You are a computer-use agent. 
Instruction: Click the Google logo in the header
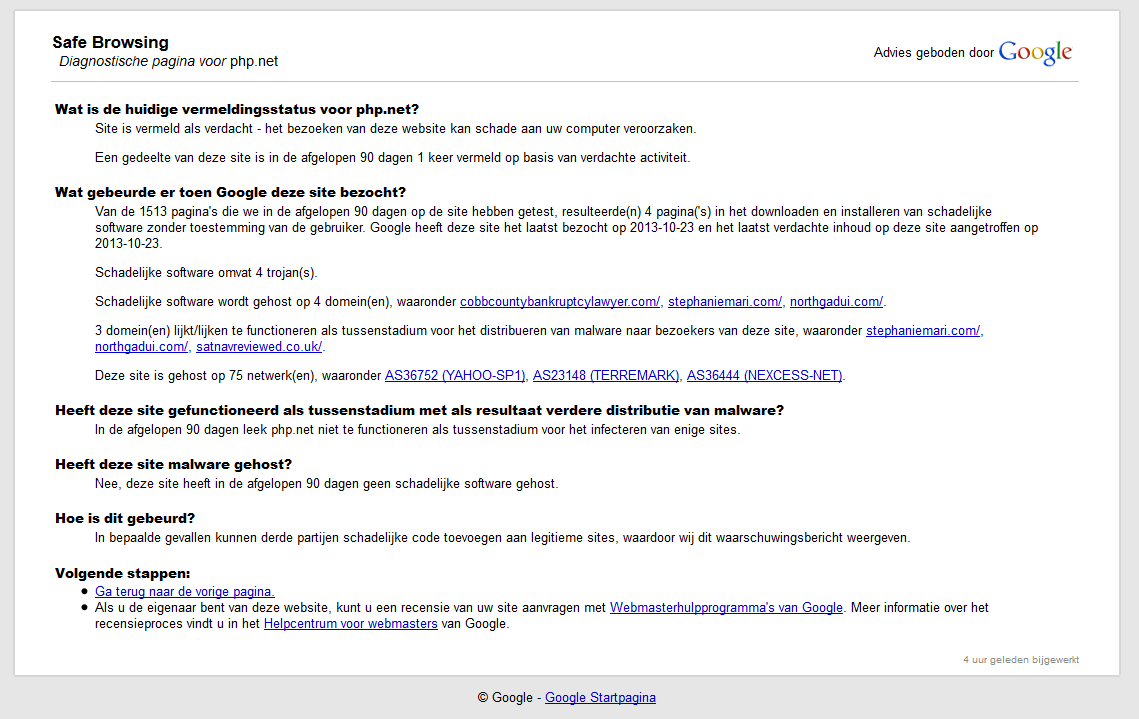[1034, 53]
